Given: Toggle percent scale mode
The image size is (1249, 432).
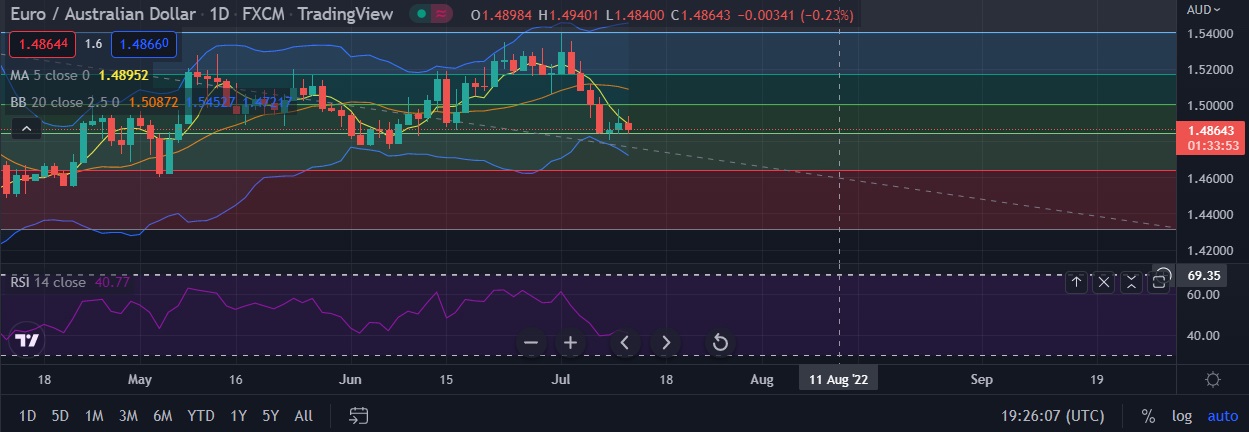Looking at the screenshot, I should pyautogui.click(x=1149, y=416).
